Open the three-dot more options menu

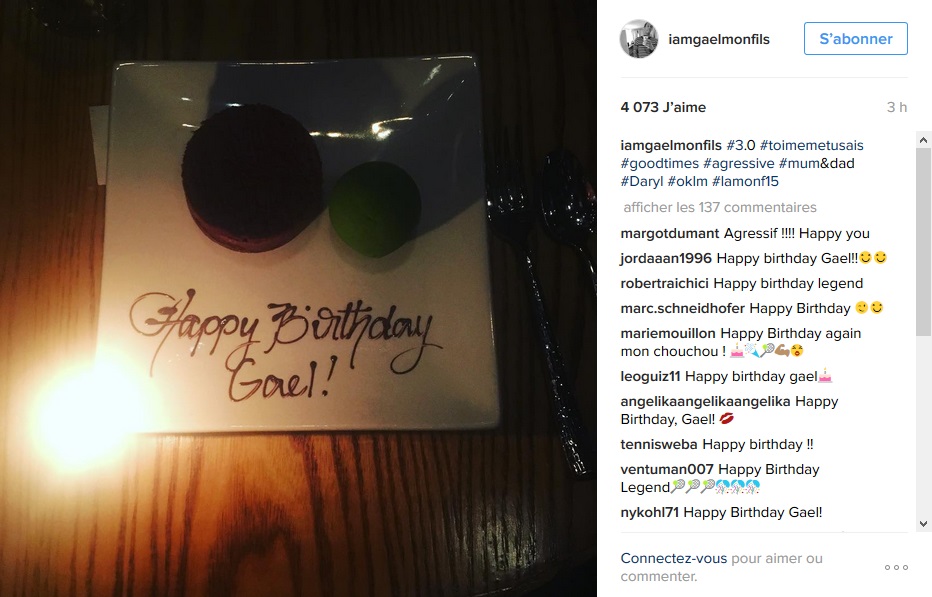click(896, 567)
